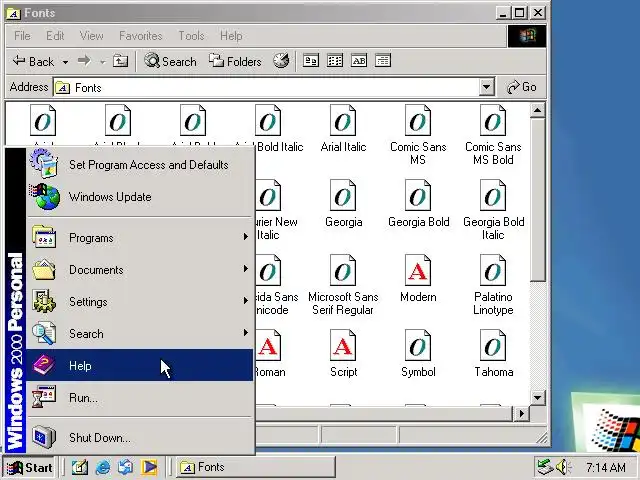Launch Internet Explorer from Quick Launch
Viewport: 640px width, 480px height.
[103, 467]
